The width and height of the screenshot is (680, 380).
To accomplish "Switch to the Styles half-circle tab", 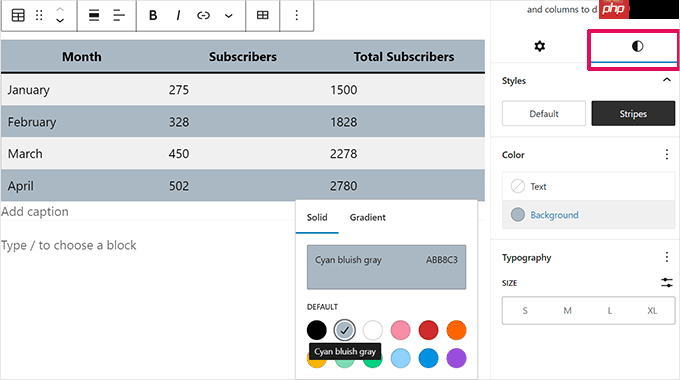I will click(x=637, y=46).
